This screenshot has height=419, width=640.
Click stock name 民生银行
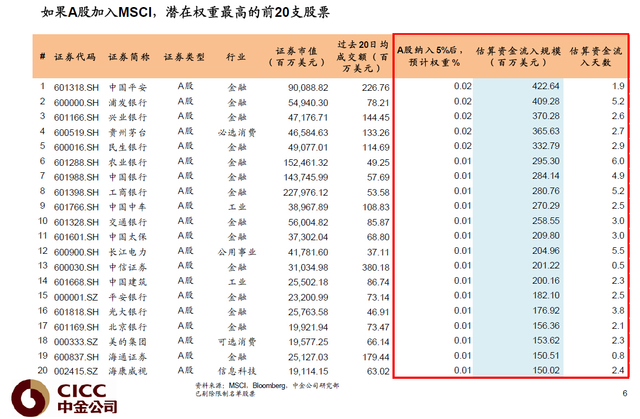click(x=128, y=147)
